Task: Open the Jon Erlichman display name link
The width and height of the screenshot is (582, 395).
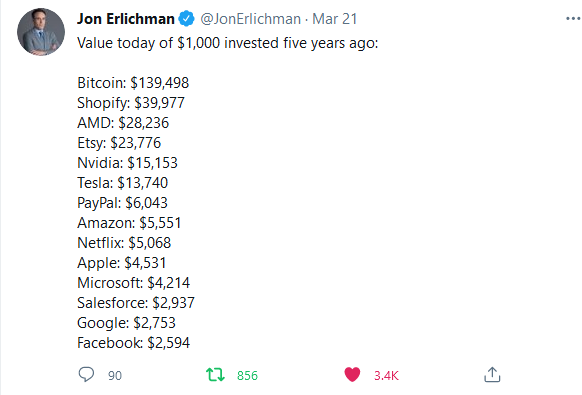Action: point(126,19)
